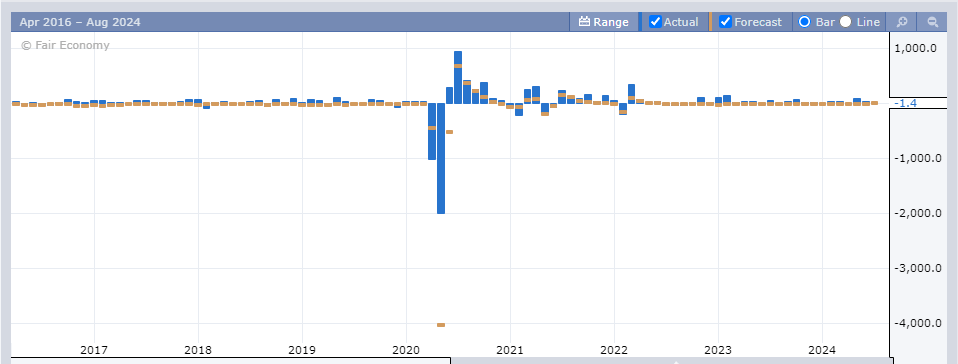Click the horizontal scrollbar below the chart
The height and width of the screenshot is (364, 958).
tap(452, 361)
